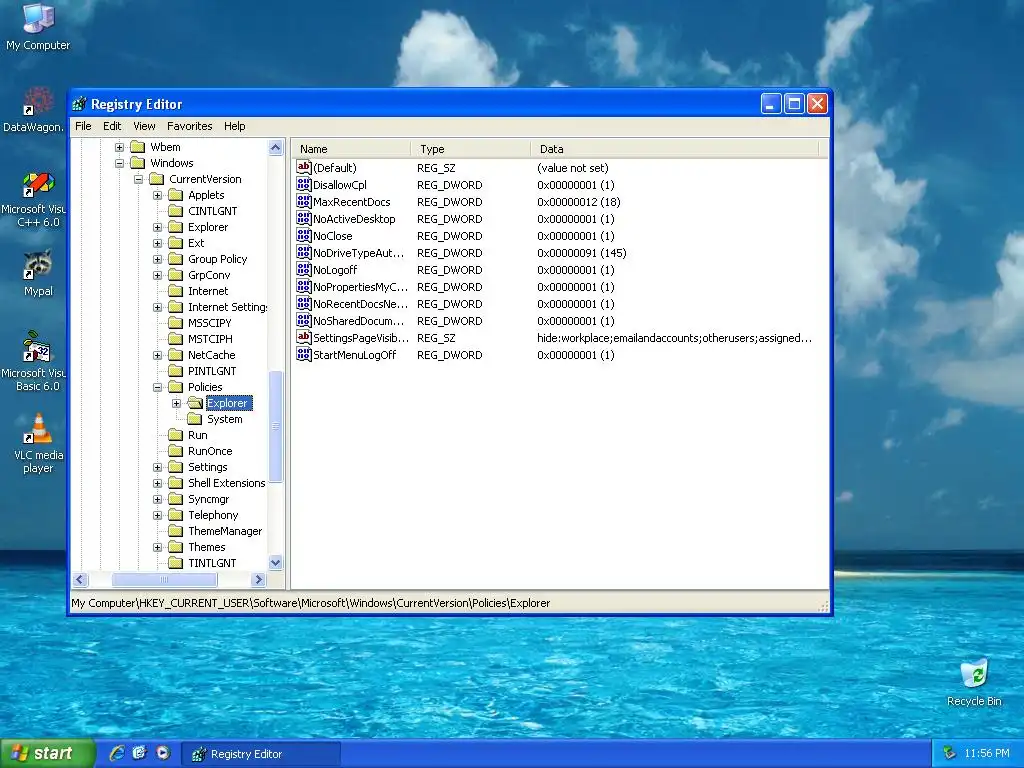Click the Registry Editor title bar icon
The image size is (1024, 768).
tap(80, 104)
